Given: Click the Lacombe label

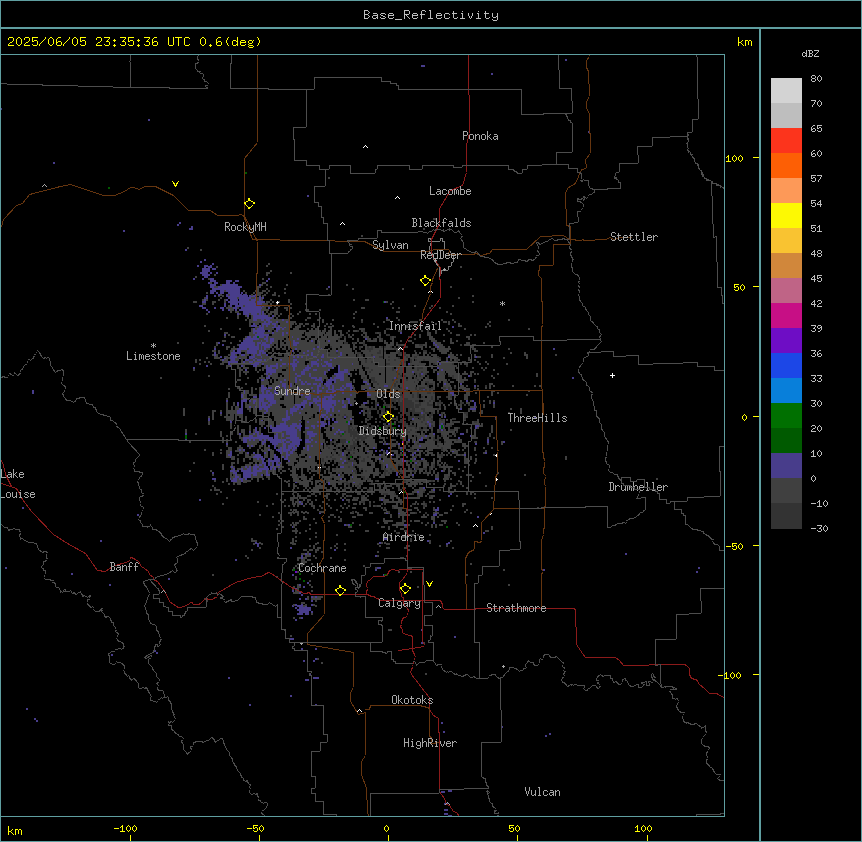Looking at the screenshot, I should (x=450, y=191).
